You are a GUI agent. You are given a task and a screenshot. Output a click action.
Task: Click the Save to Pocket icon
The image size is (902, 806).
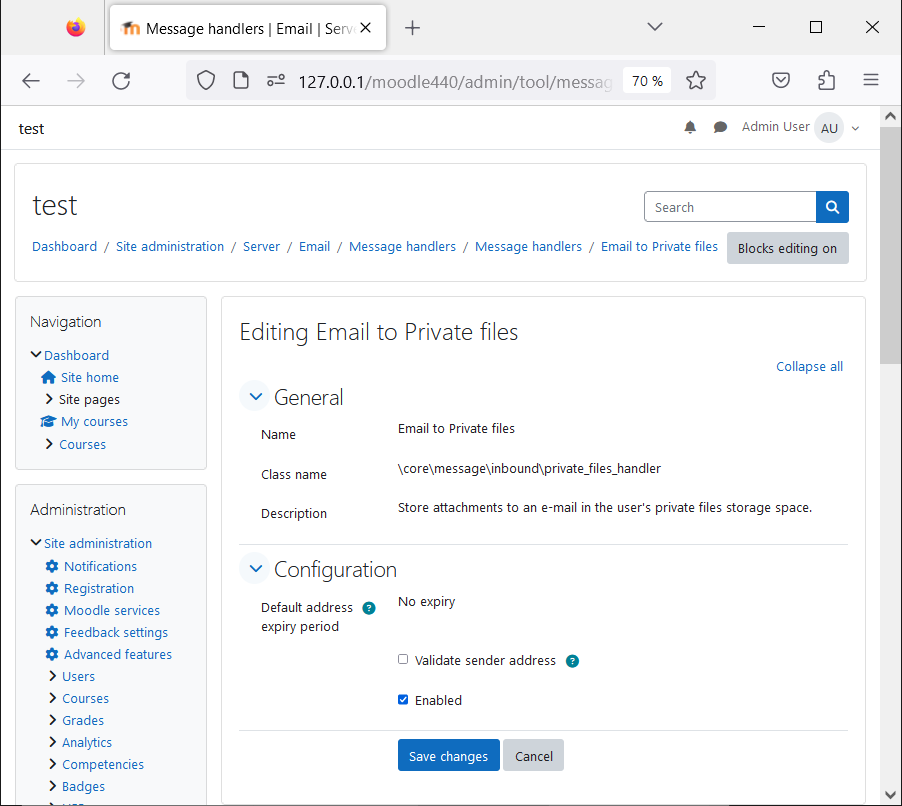click(781, 81)
